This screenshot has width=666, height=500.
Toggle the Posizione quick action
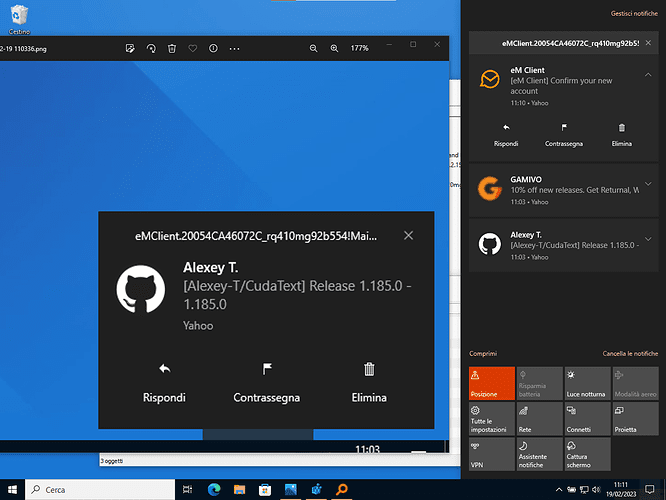point(492,383)
